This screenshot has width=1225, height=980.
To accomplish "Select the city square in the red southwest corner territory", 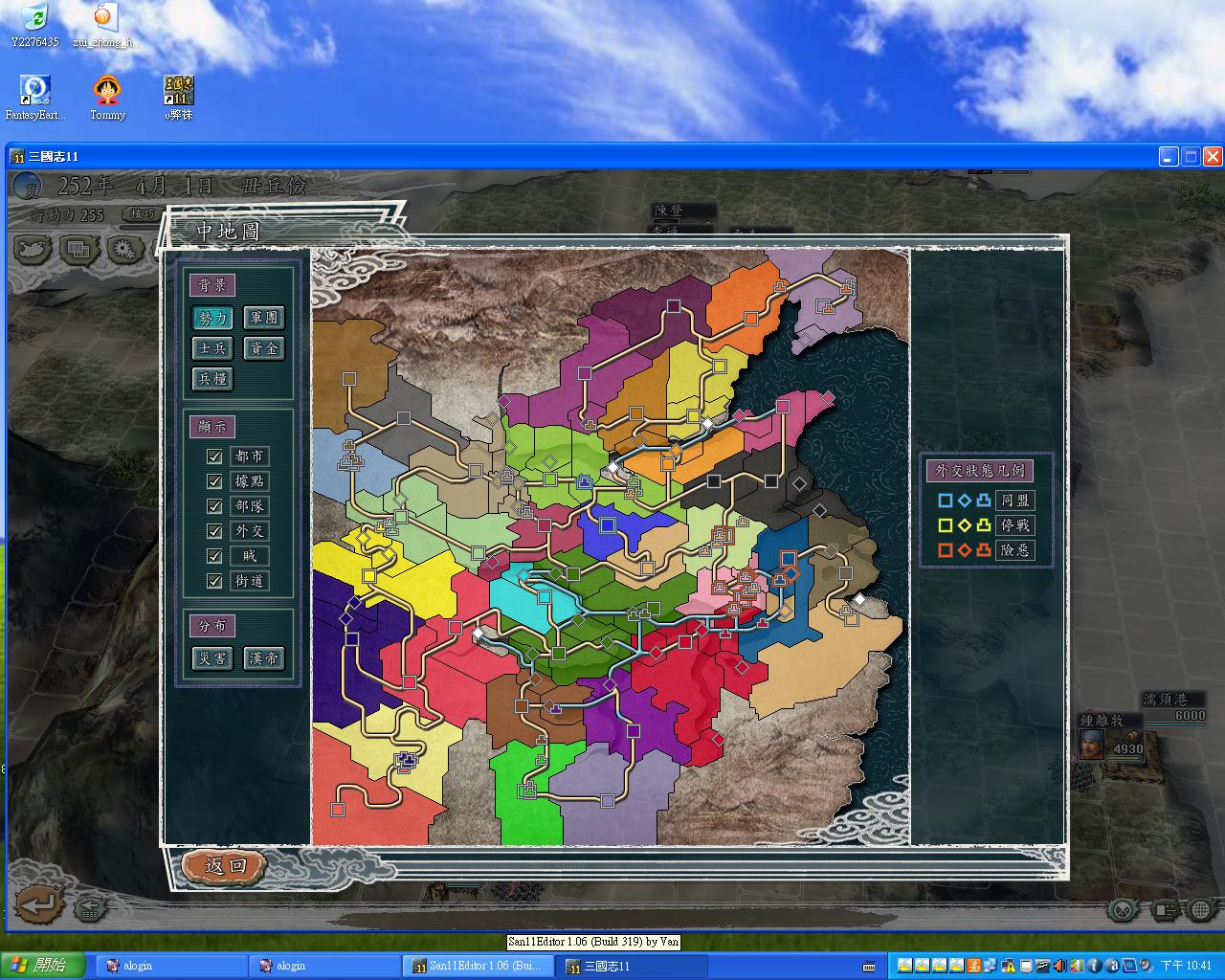I will pos(338,810).
